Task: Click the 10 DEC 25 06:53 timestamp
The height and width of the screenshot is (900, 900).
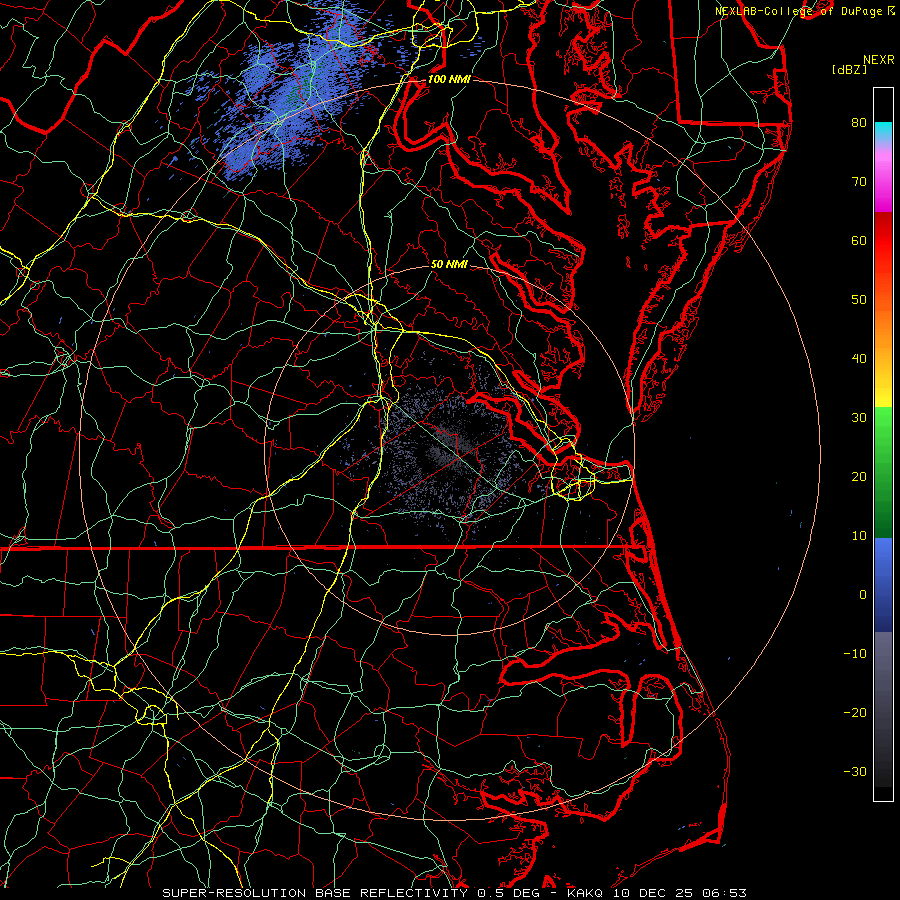Action: [680, 893]
